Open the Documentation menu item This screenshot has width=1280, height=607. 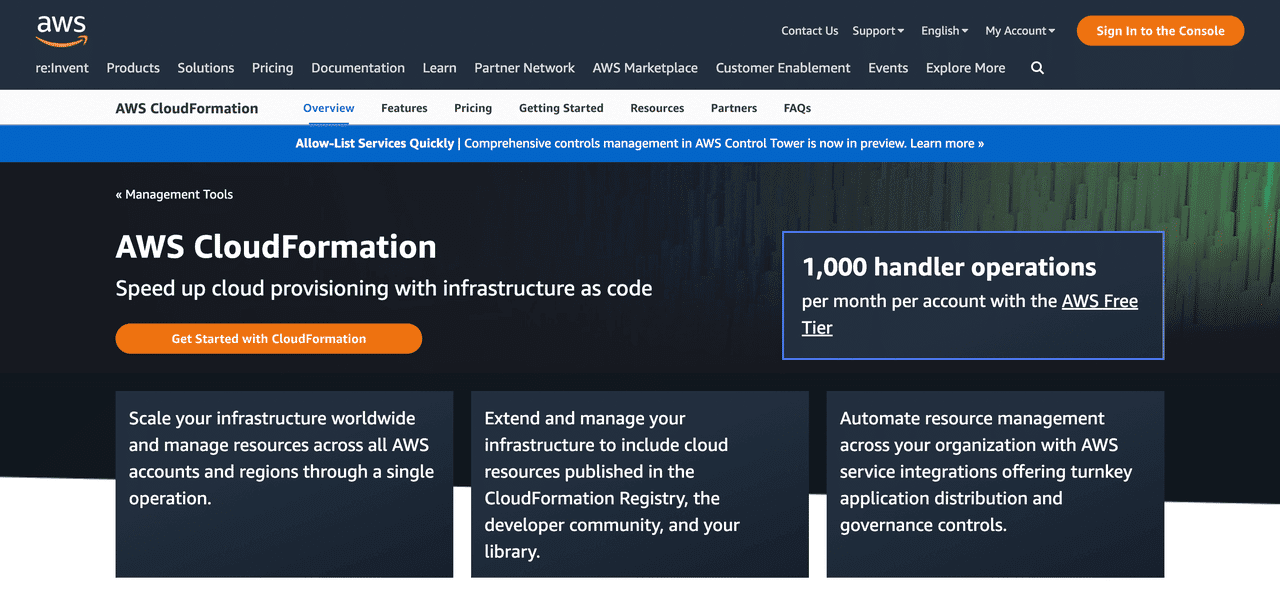click(358, 68)
